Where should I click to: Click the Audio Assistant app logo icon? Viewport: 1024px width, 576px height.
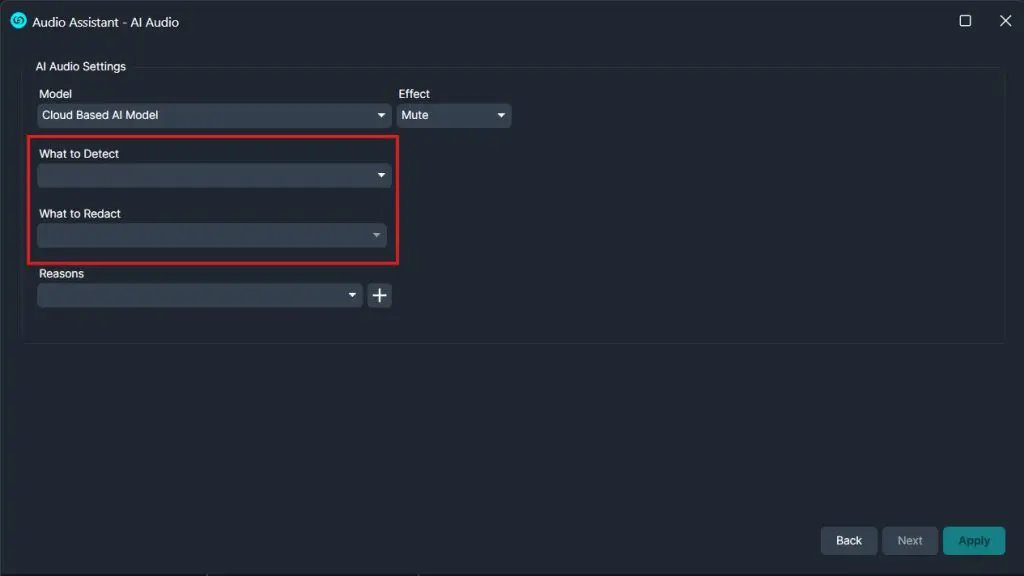click(18, 21)
